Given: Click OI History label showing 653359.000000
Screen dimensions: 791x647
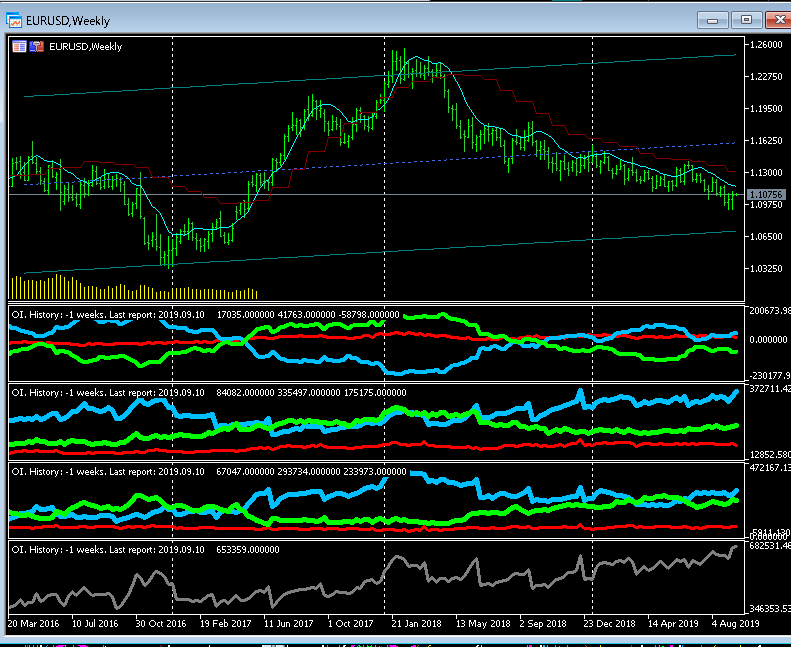Looking at the screenshot, I should click(145, 549).
